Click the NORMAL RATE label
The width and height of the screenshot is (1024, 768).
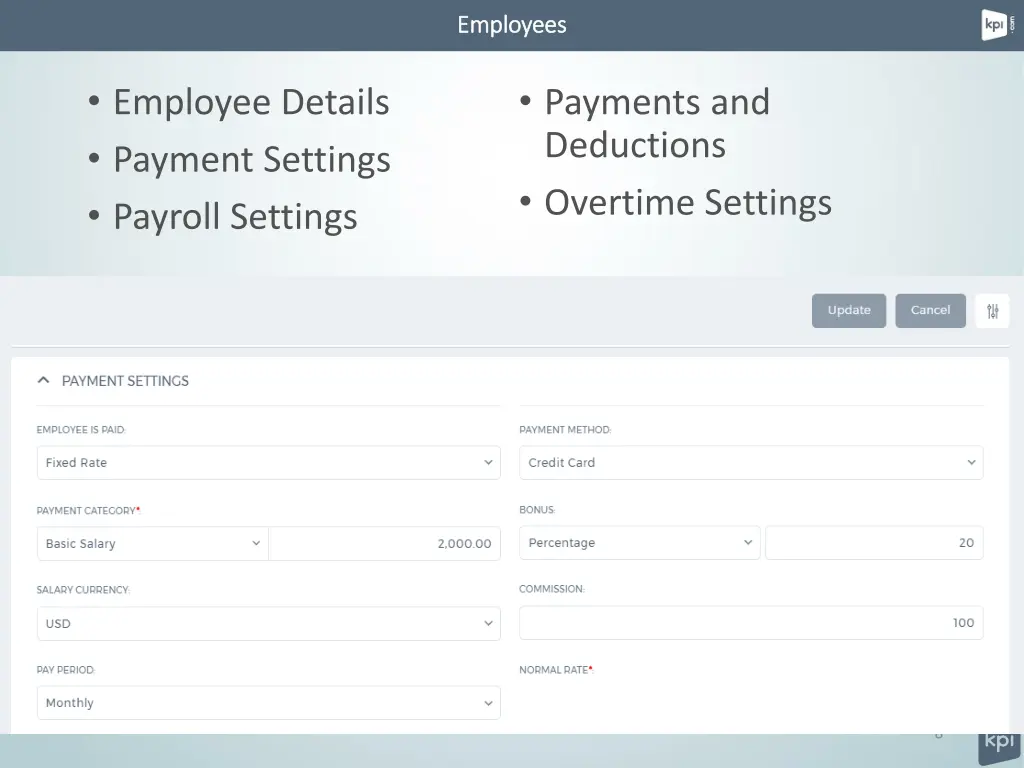[556, 669]
